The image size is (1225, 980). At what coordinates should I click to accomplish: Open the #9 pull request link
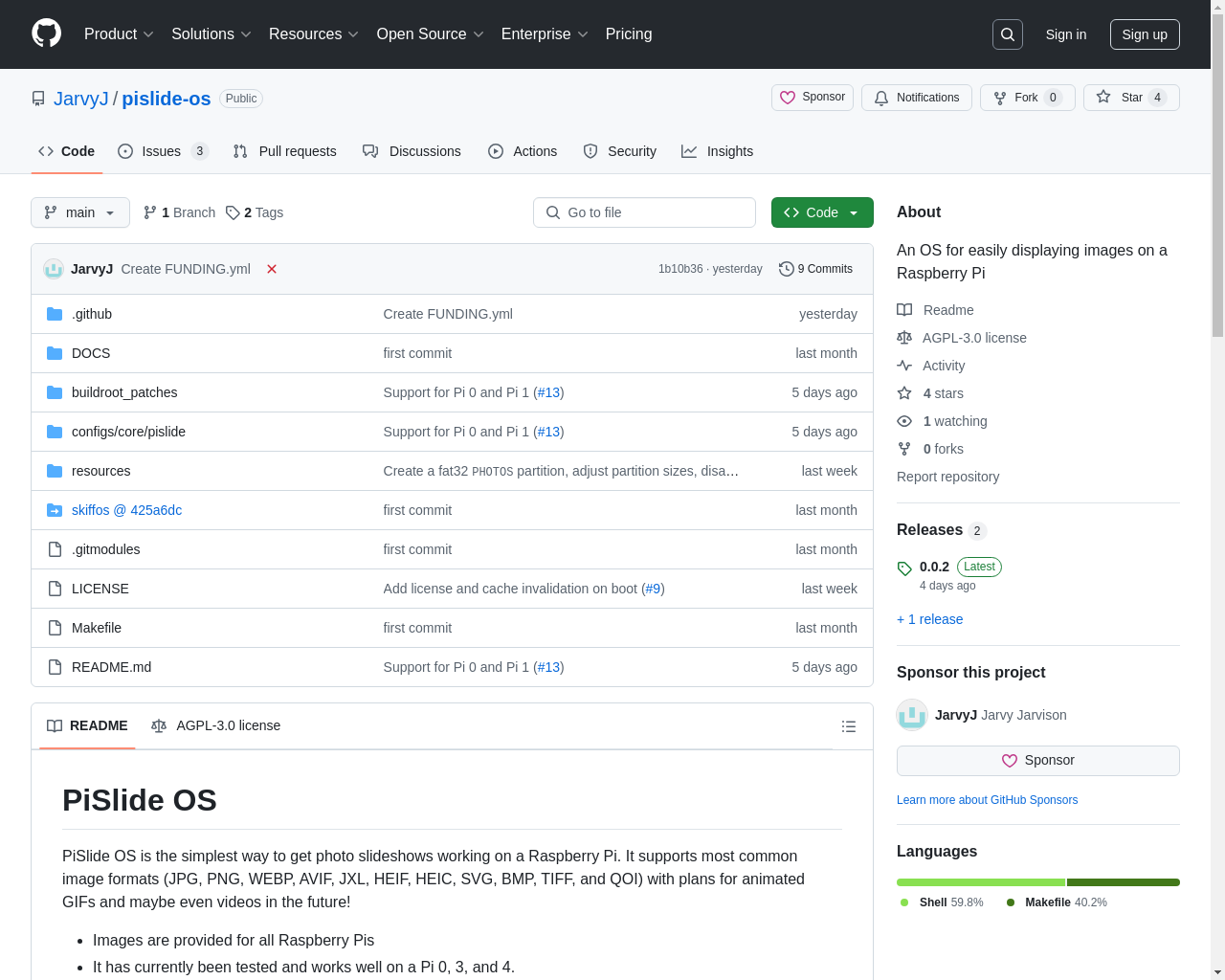coord(653,589)
